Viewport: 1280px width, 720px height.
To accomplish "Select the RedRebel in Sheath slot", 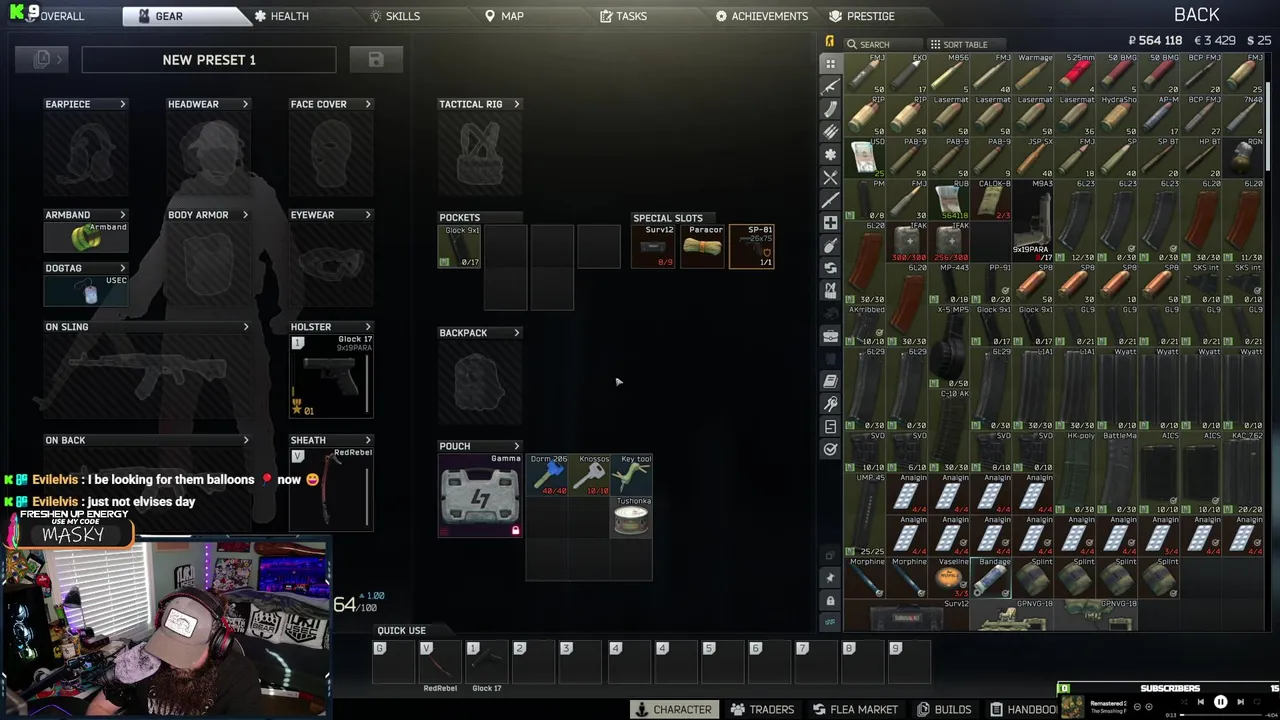I will click(x=331, y=487).
